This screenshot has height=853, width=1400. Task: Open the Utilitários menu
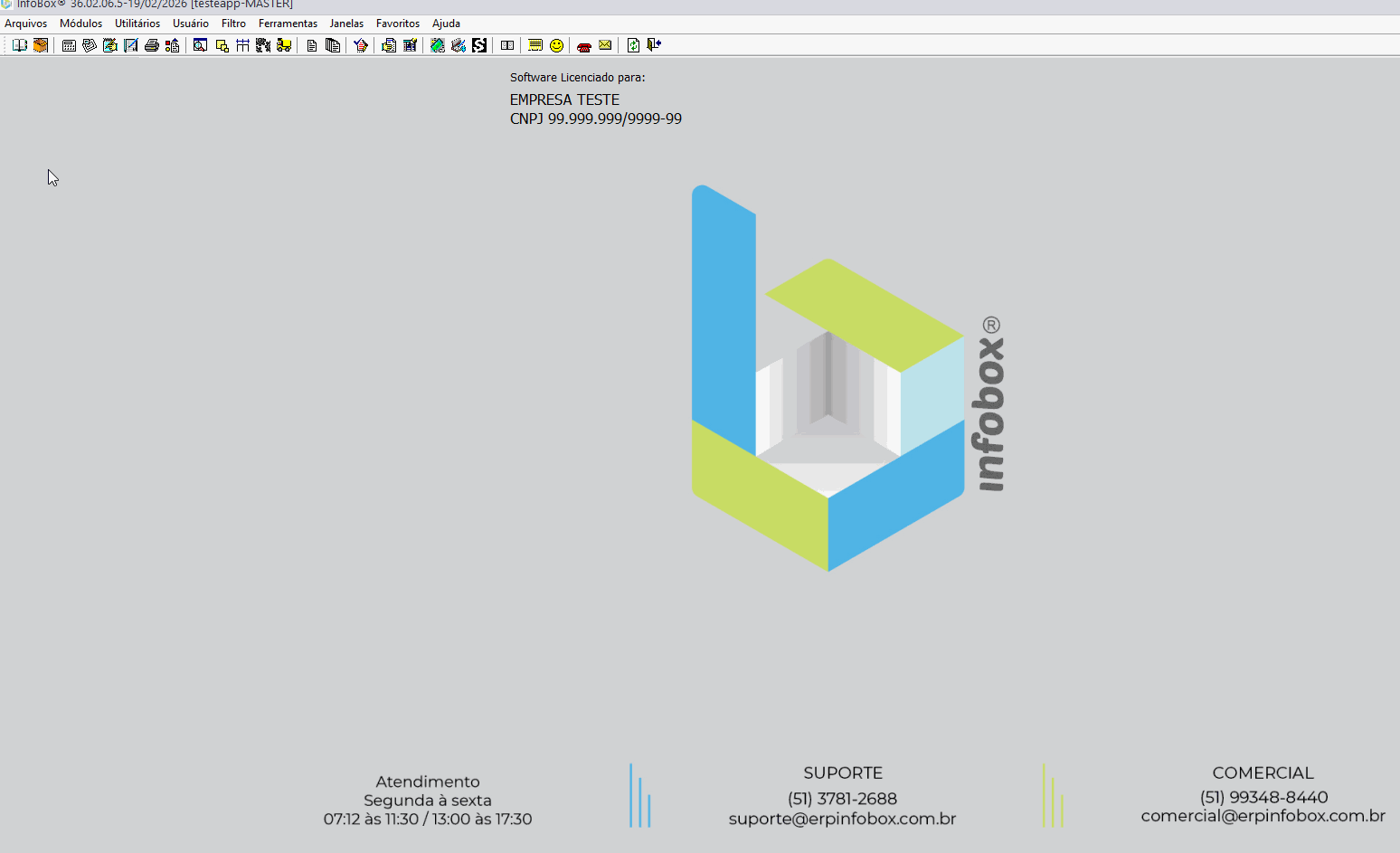click(x=137, y=24)
